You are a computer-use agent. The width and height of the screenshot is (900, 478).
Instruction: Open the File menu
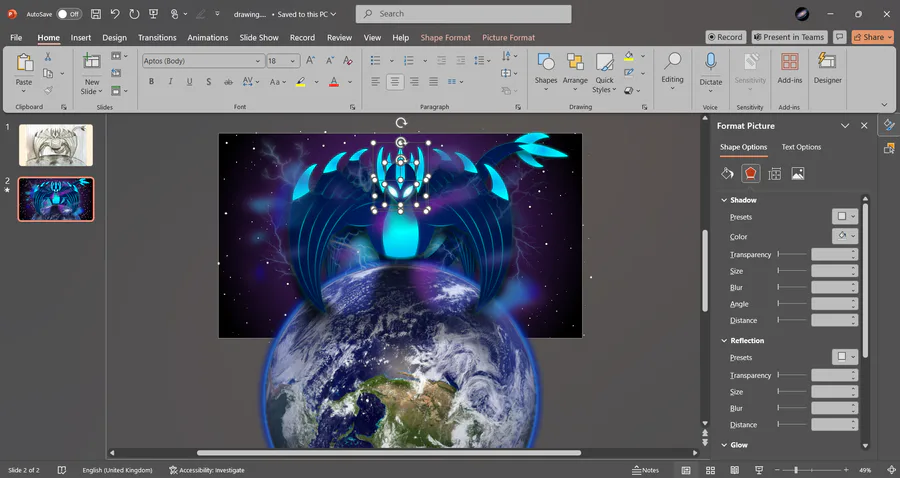pos(16,38)
